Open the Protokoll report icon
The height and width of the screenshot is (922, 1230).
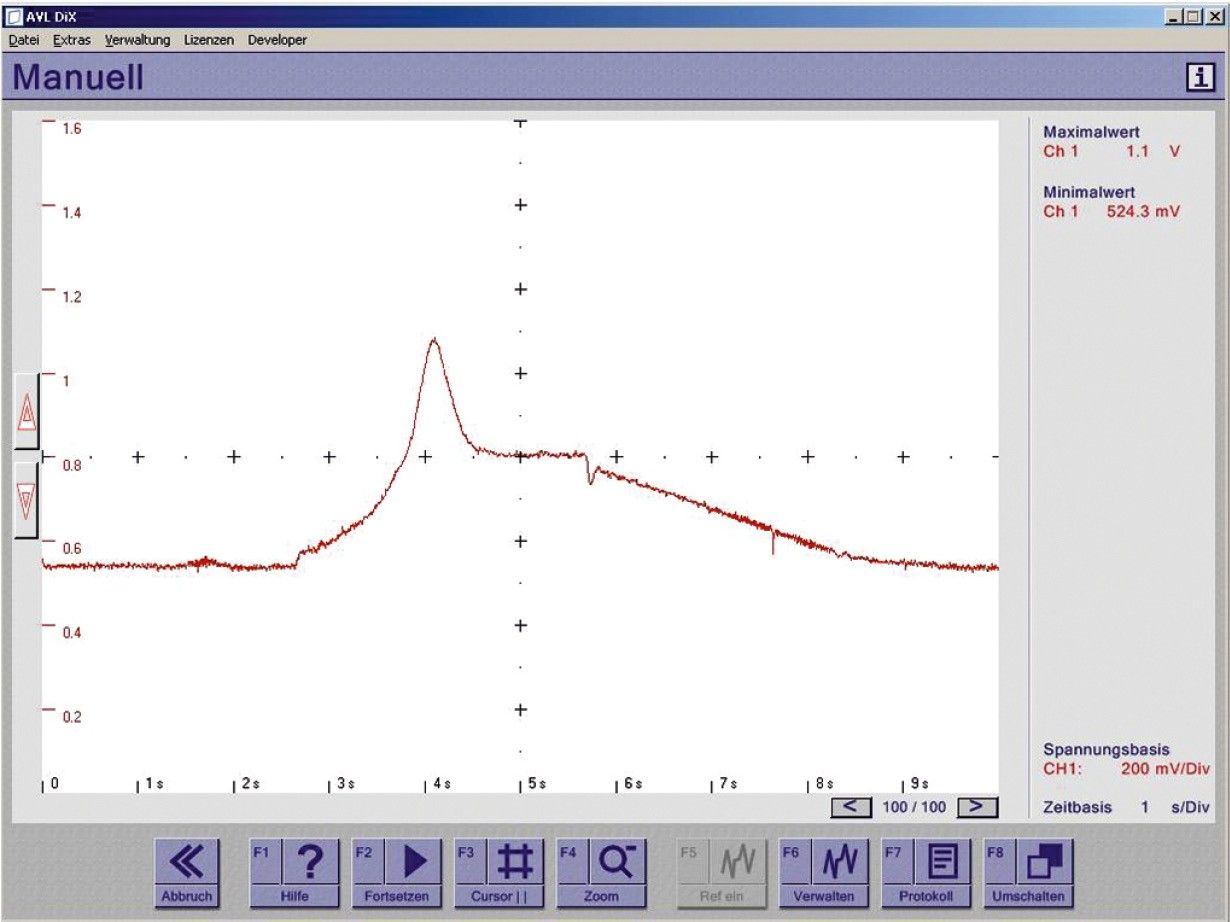(x=942, y=862)
